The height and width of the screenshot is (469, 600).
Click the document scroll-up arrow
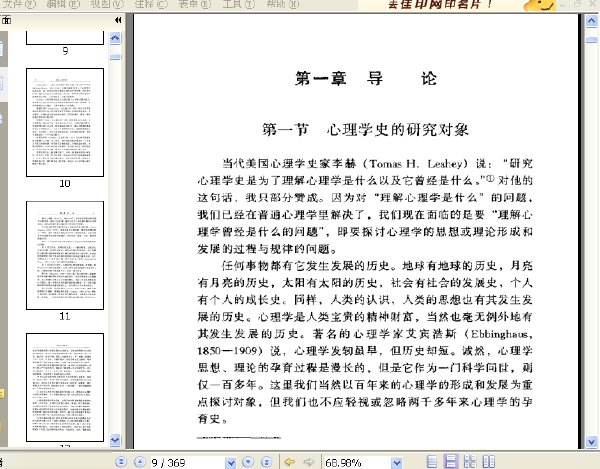pos(592,21)
